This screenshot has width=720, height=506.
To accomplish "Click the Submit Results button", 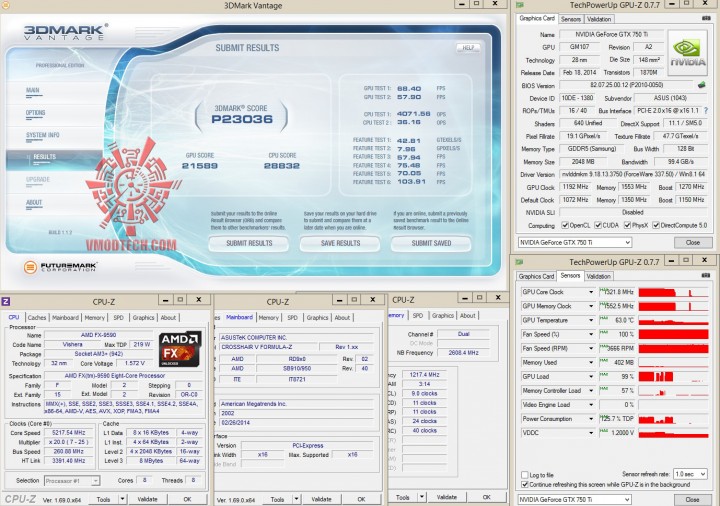I will 249,243.
